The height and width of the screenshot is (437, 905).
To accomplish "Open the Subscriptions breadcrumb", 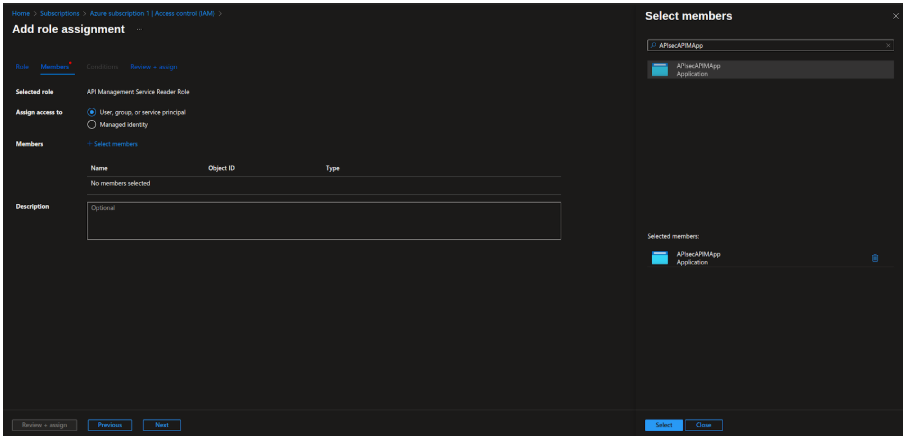I will pyautogui.click(x=60, y=13).
